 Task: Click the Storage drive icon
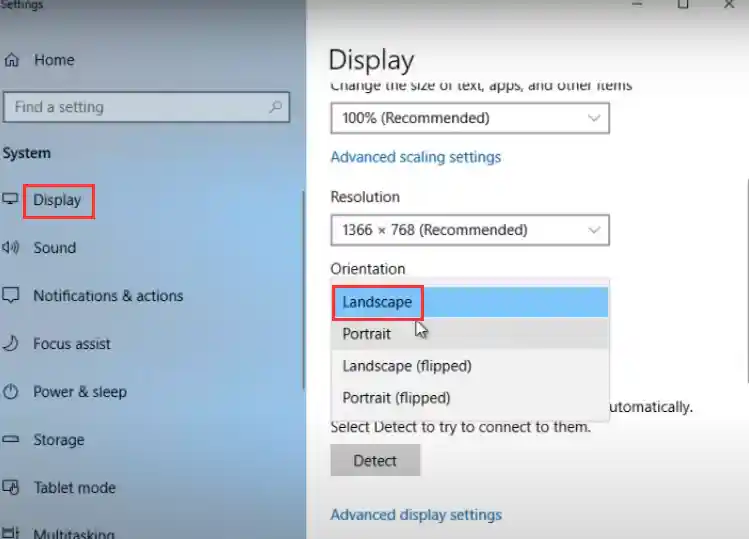point(11,440)
